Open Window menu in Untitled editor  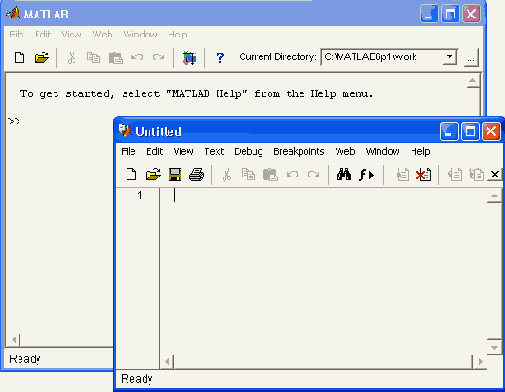point(383,152)
